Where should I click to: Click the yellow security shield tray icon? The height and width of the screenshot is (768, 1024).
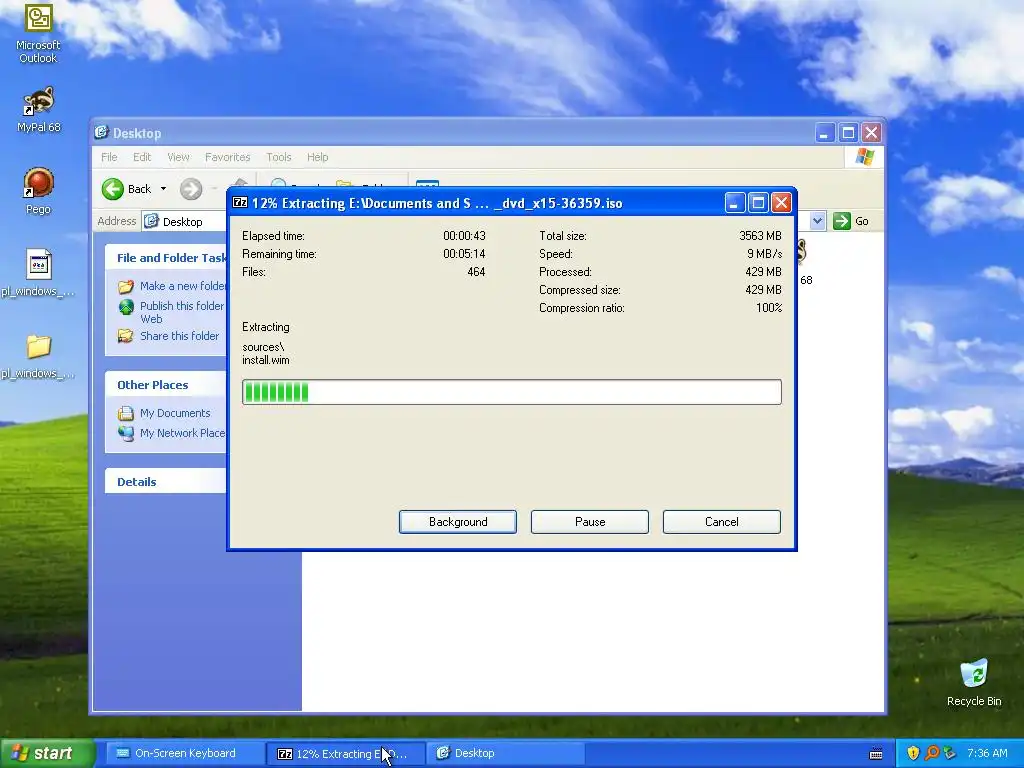(913, 753)
